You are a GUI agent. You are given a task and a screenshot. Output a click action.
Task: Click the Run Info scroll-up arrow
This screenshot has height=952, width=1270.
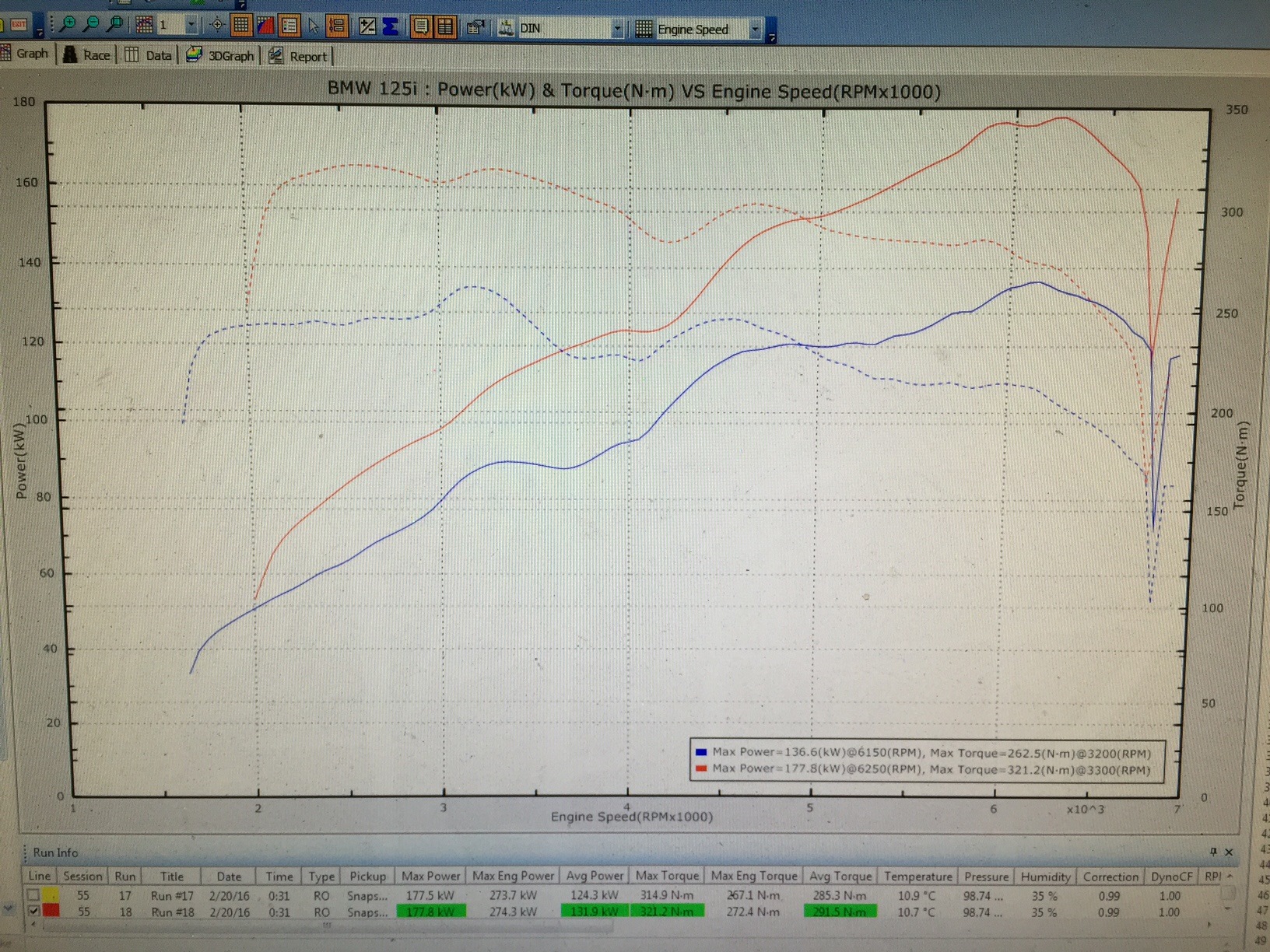(x=1230, y=877)
